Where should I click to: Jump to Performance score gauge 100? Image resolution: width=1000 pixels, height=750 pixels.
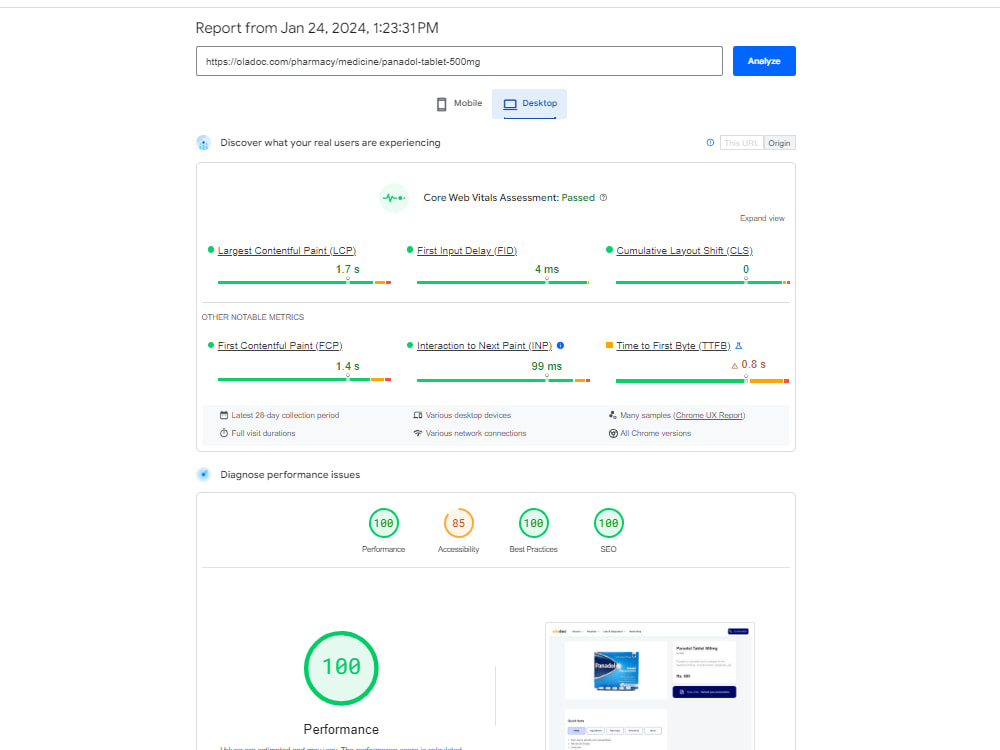(383, 523)
